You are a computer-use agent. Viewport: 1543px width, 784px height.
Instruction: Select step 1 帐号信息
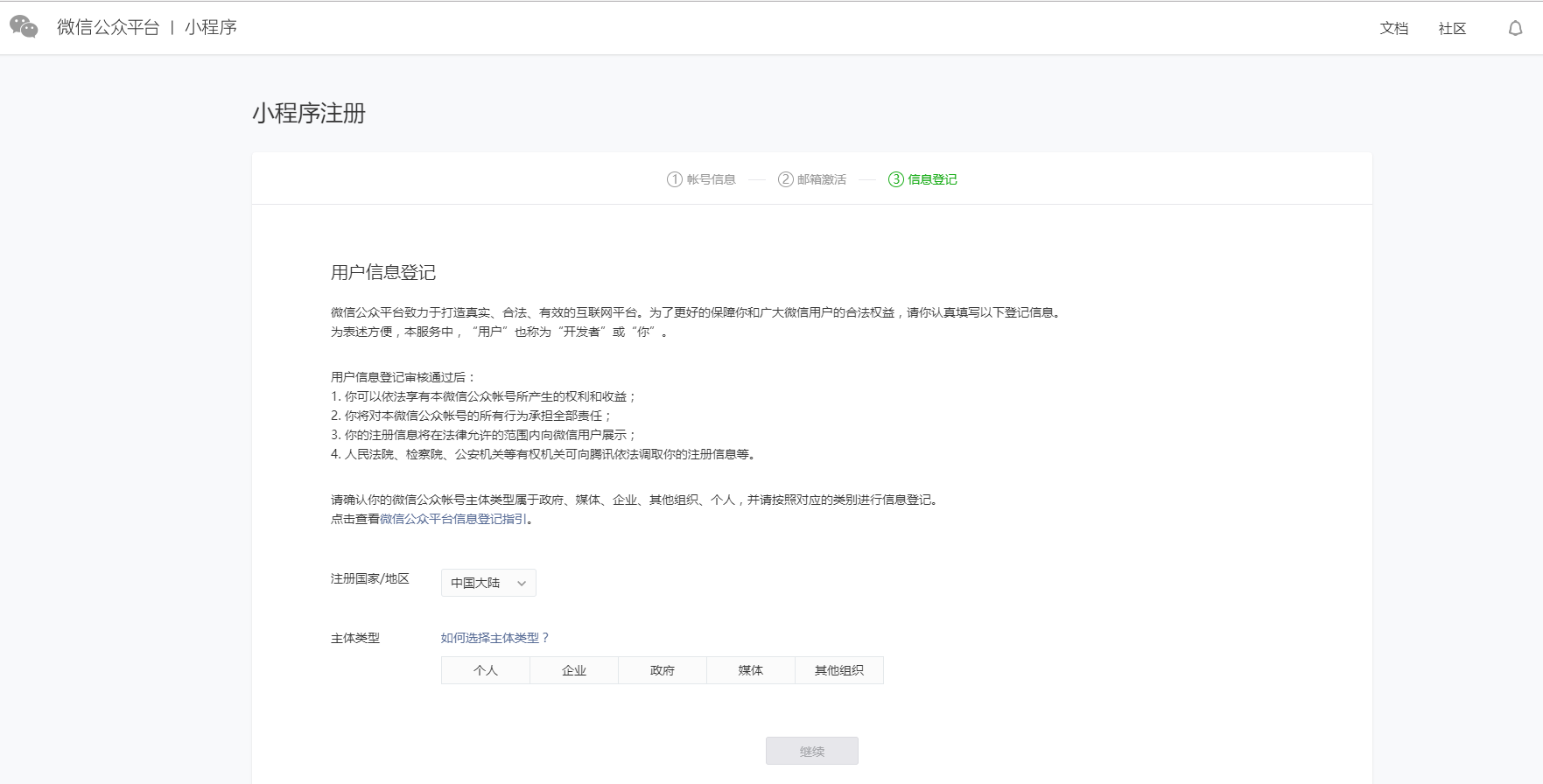tap(701, 179)
